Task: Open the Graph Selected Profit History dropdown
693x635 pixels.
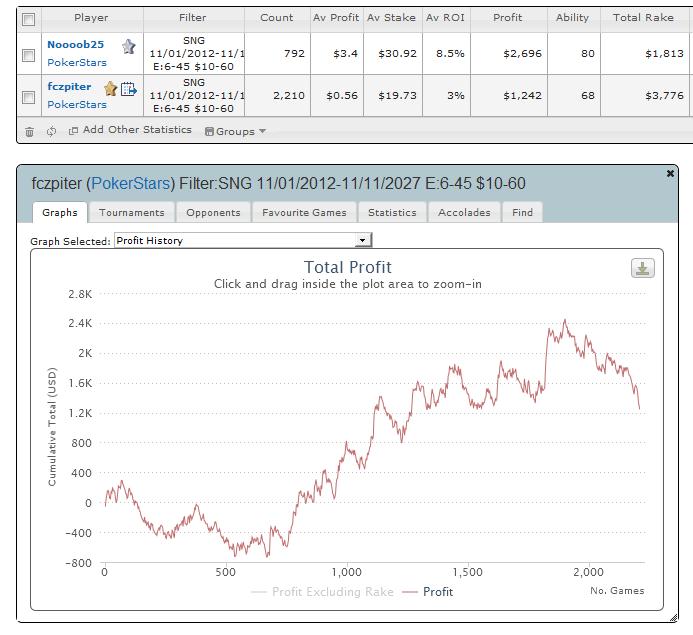Action: [x=243, y=240]
